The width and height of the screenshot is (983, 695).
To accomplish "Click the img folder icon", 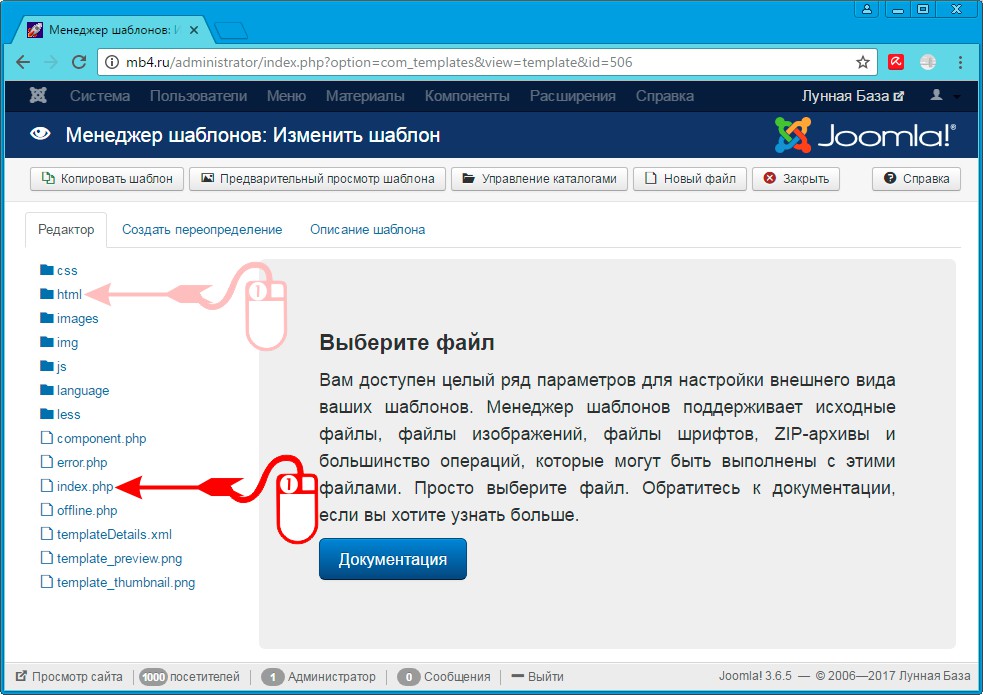I will tap(46, 342).
